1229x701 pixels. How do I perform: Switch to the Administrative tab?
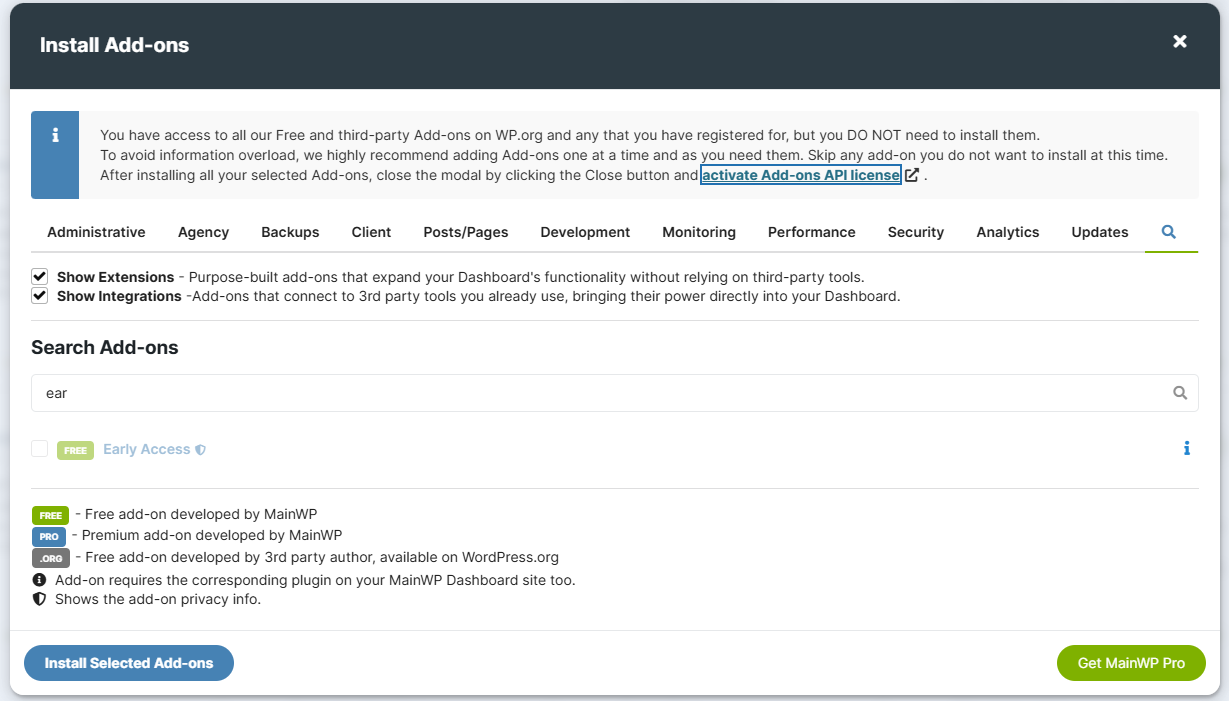point(96,232)
